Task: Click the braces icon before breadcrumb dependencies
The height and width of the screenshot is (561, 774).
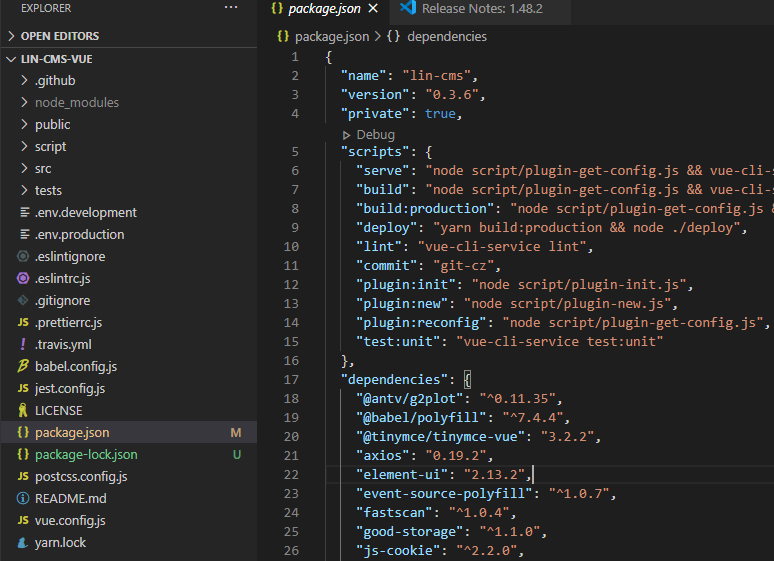Action: [393, 36]
